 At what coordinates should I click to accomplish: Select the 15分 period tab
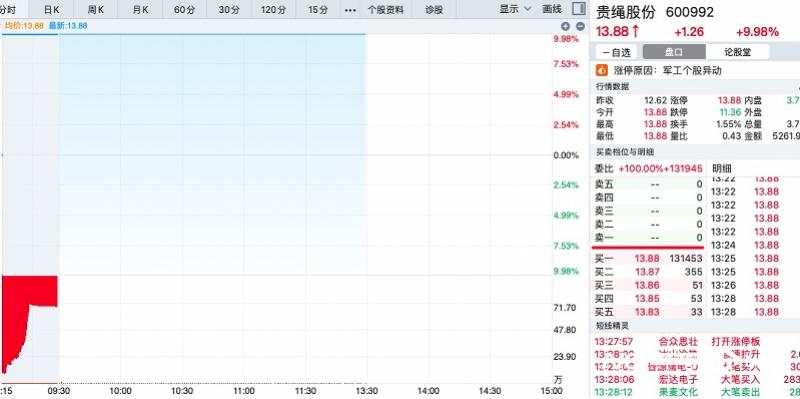[x=318, y=10]
